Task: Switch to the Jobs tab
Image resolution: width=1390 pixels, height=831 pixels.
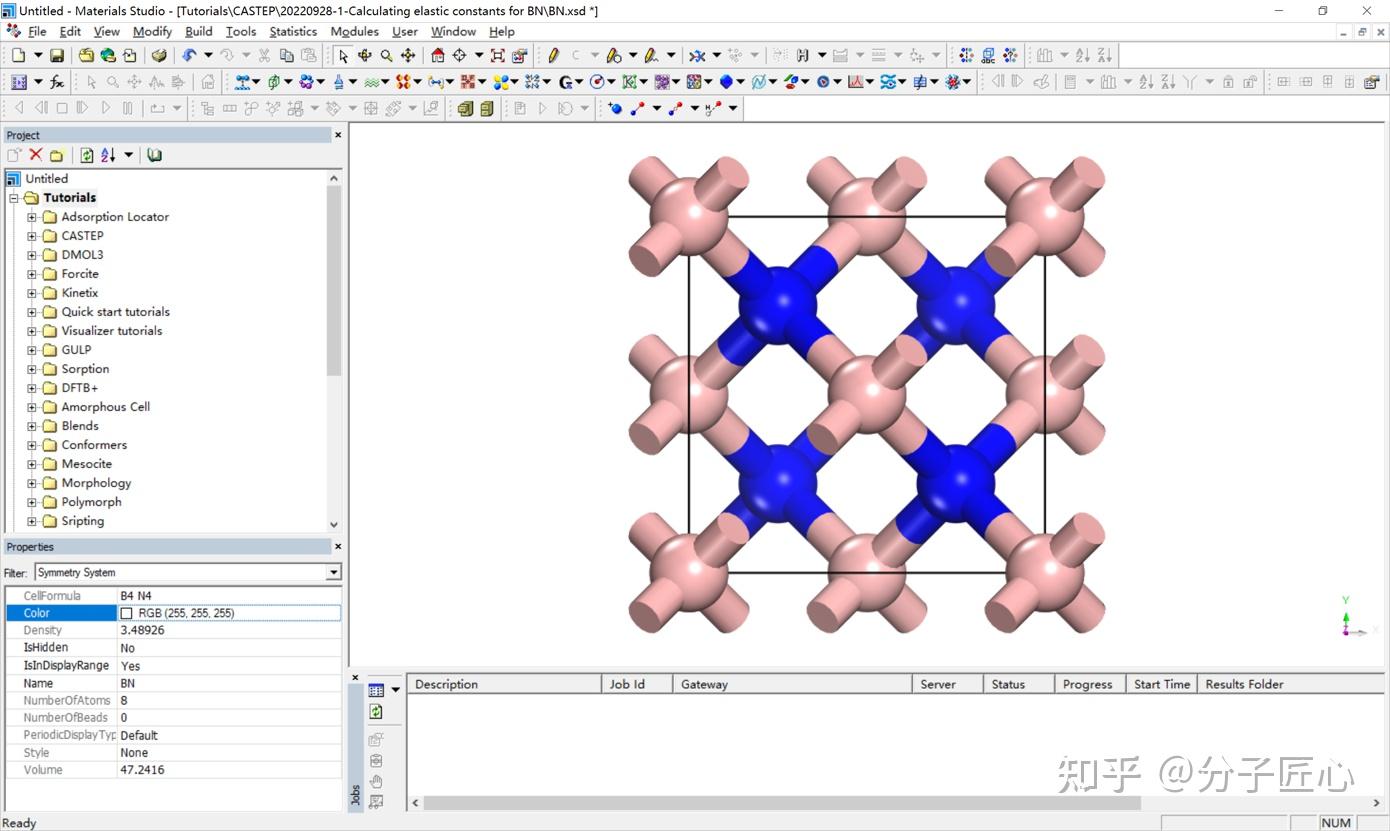Action: [x=356, y=793]
